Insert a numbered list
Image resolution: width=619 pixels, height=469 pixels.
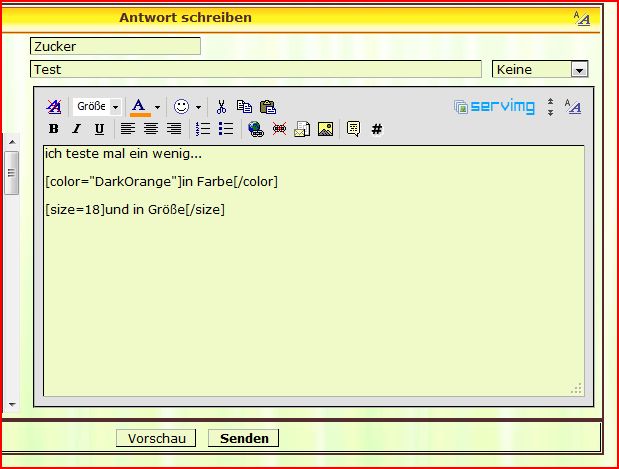point(203,129)
